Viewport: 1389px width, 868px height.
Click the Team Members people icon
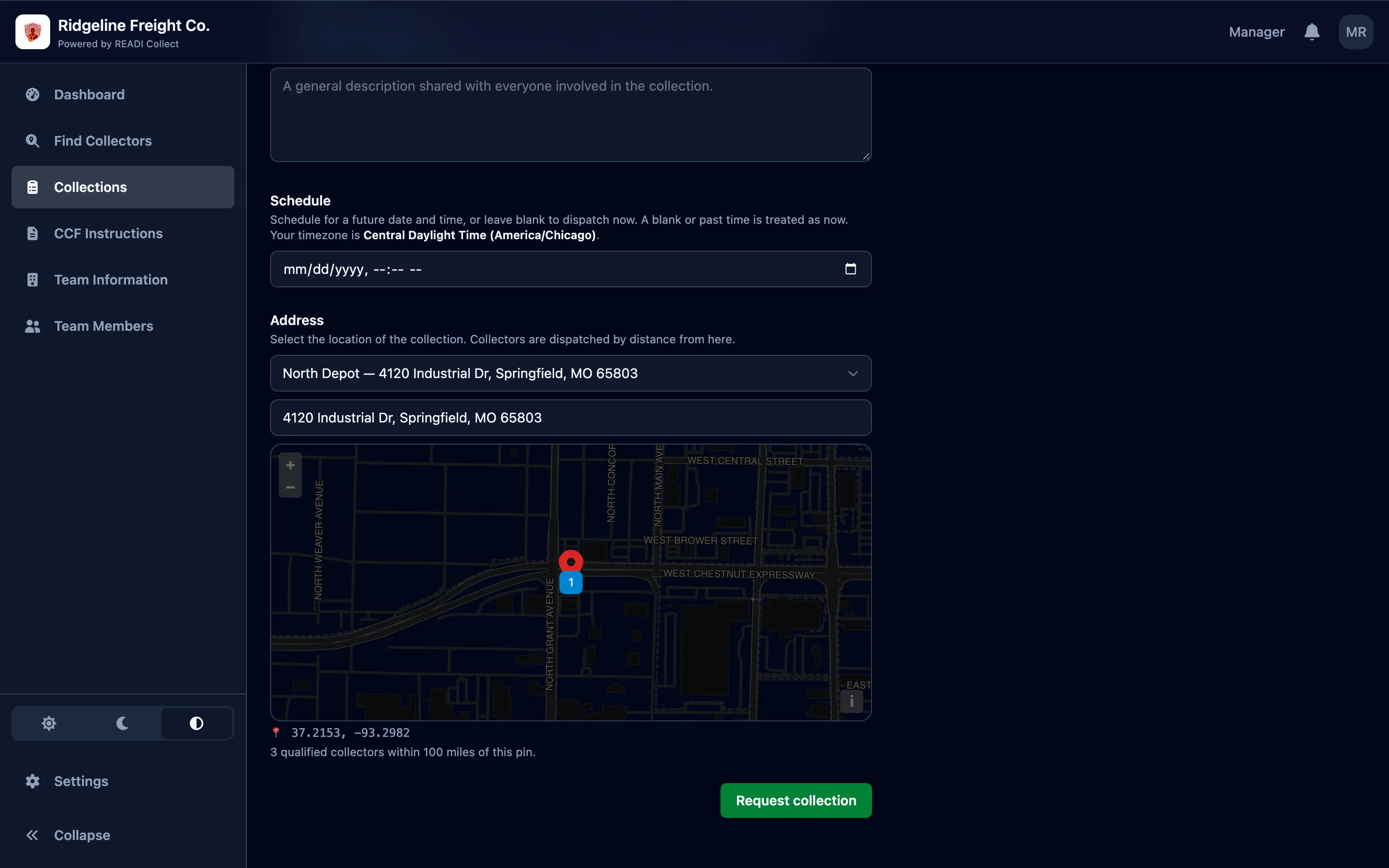click(33, 326)
